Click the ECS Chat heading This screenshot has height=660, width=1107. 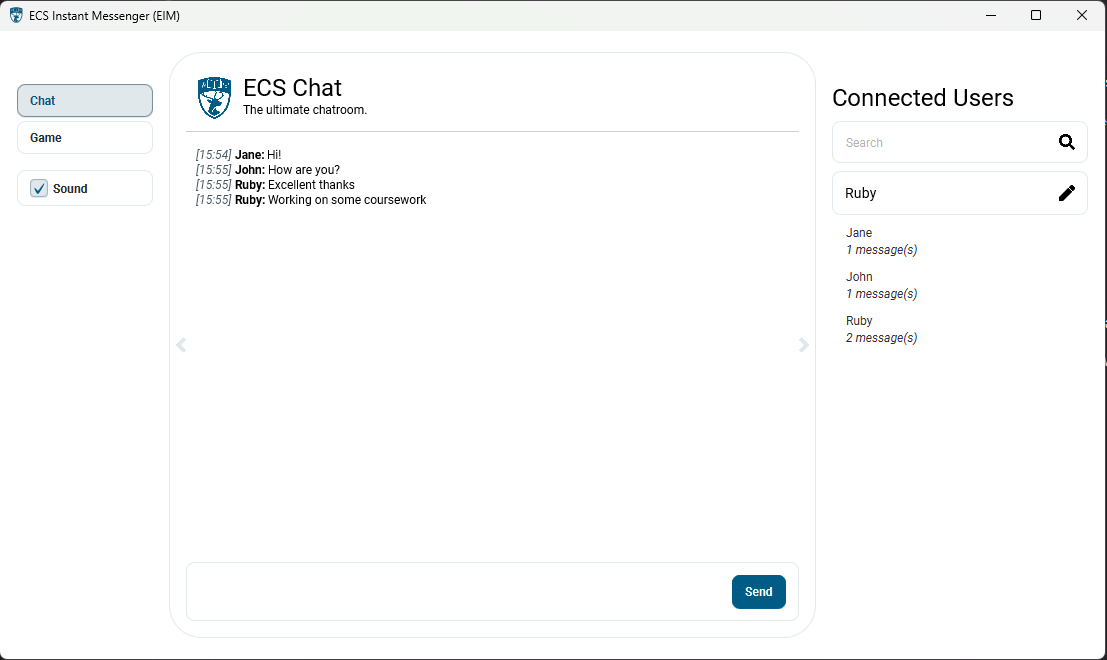click(292, 88)
